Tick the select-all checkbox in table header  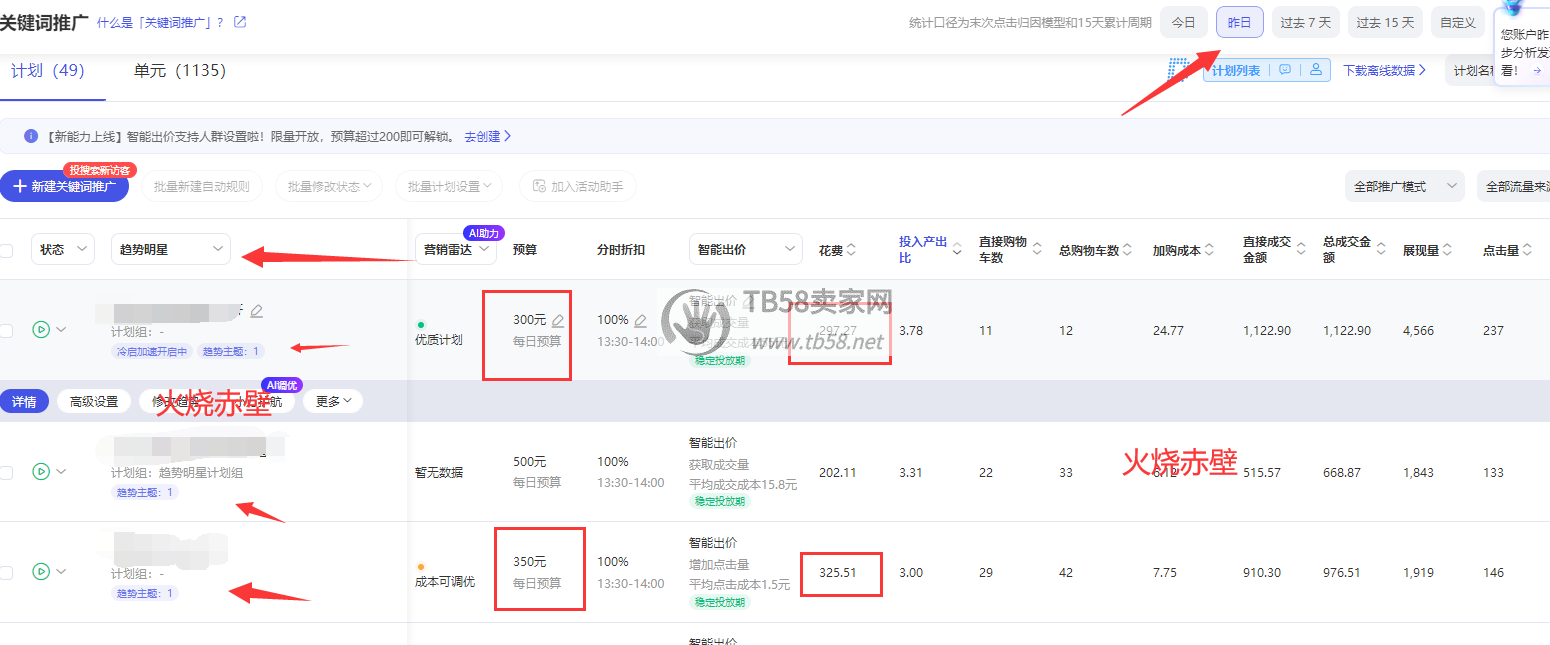tap(7, 251)
